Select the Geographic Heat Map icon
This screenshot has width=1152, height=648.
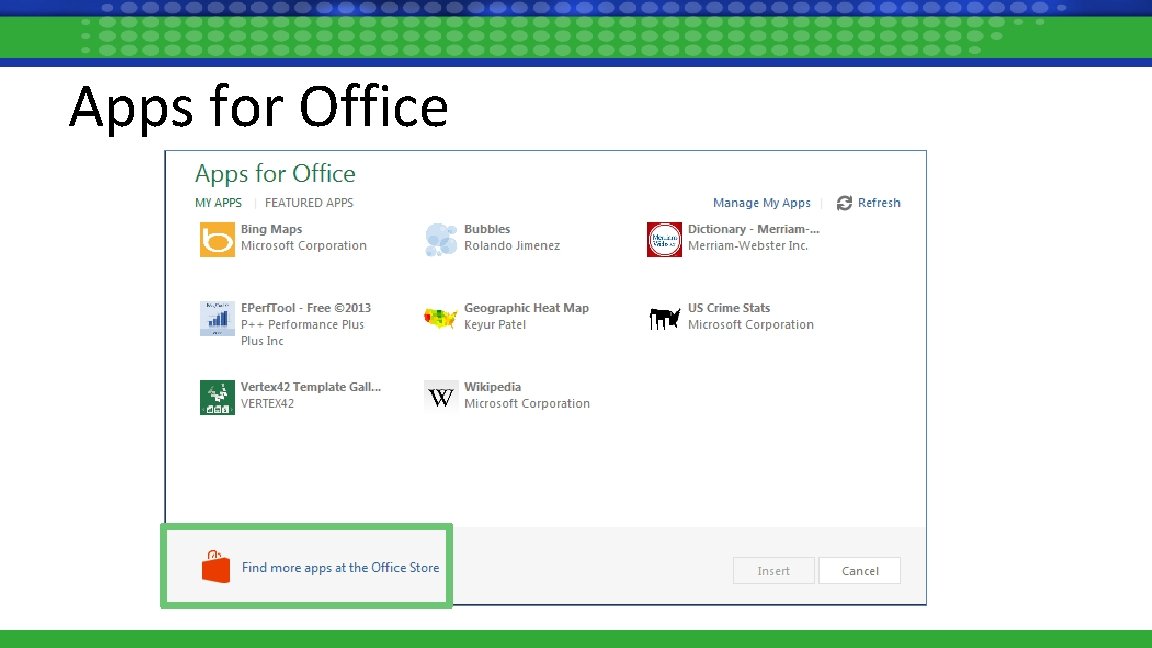point(441,318)
